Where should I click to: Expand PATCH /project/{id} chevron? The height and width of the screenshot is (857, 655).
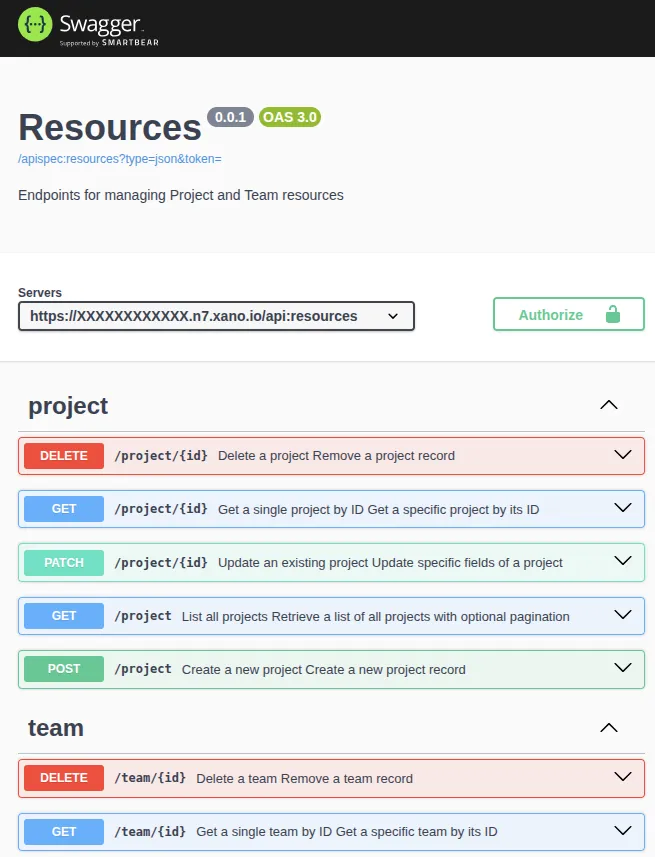click(623, 561)
